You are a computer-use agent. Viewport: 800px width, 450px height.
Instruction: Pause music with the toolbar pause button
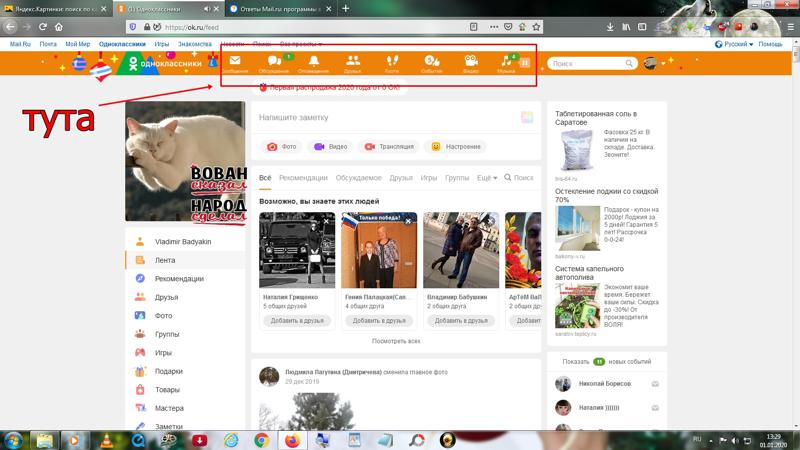(524, 63)
